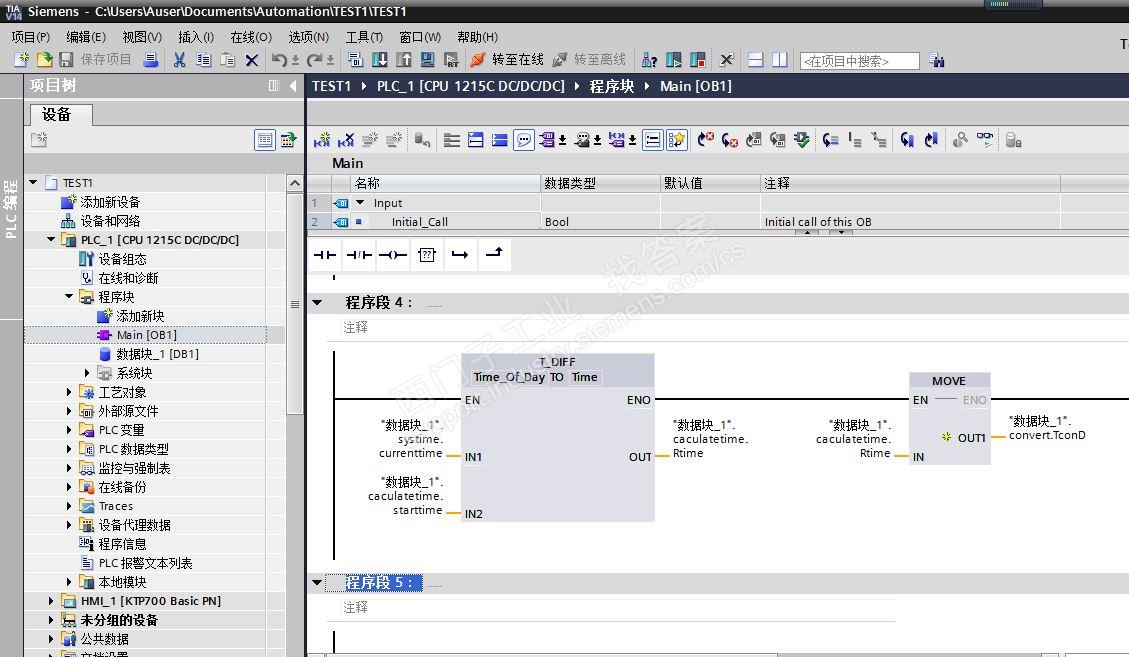The height and width of the screenshot is (657, 1129).
Task: Open the 编辑(E) menu
Action: point(86,37)
